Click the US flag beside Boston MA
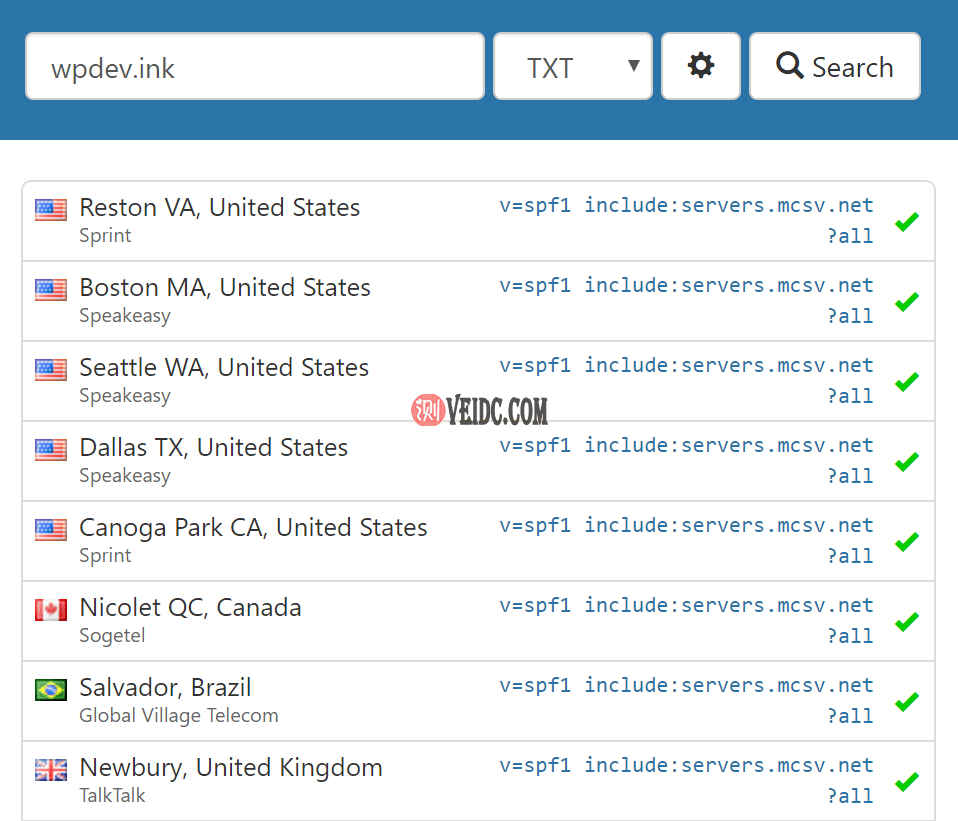Image resolution: width=958 pixels, height=821 pixels. pyautogui.click(x=51, y=290)
